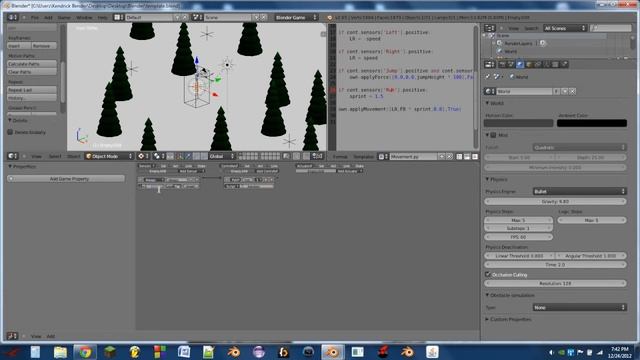Click the Angular Threshold field
Viewport: 640px width, 360px height.
591,256
